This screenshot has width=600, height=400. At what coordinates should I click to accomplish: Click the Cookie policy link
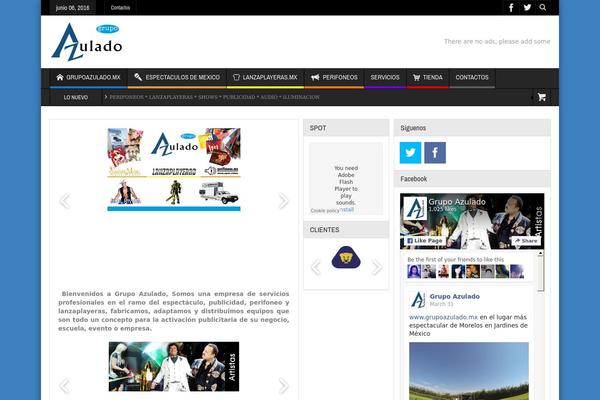point(324,211)
